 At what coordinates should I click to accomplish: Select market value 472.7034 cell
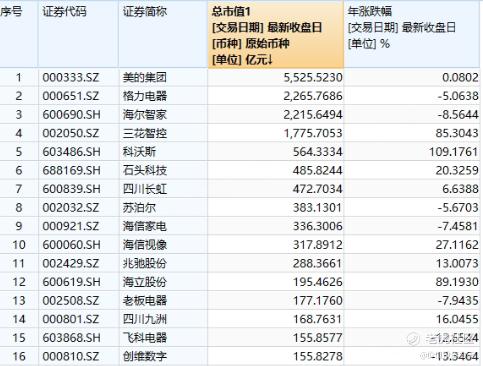tap(276, 189)
